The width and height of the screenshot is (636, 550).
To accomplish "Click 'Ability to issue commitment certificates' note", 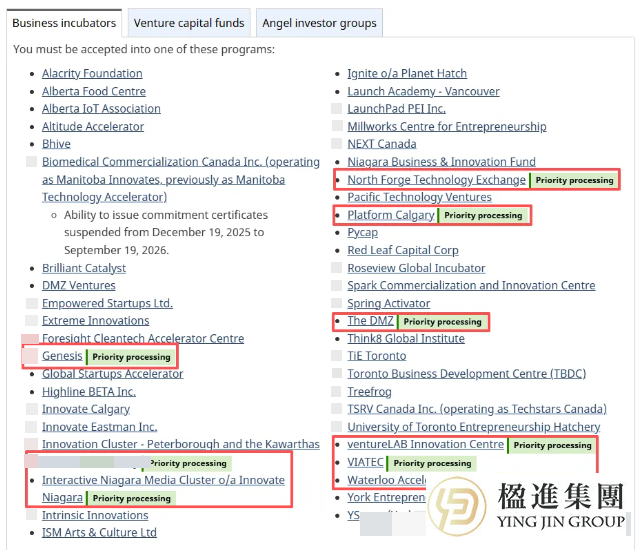I will (166, 232).
